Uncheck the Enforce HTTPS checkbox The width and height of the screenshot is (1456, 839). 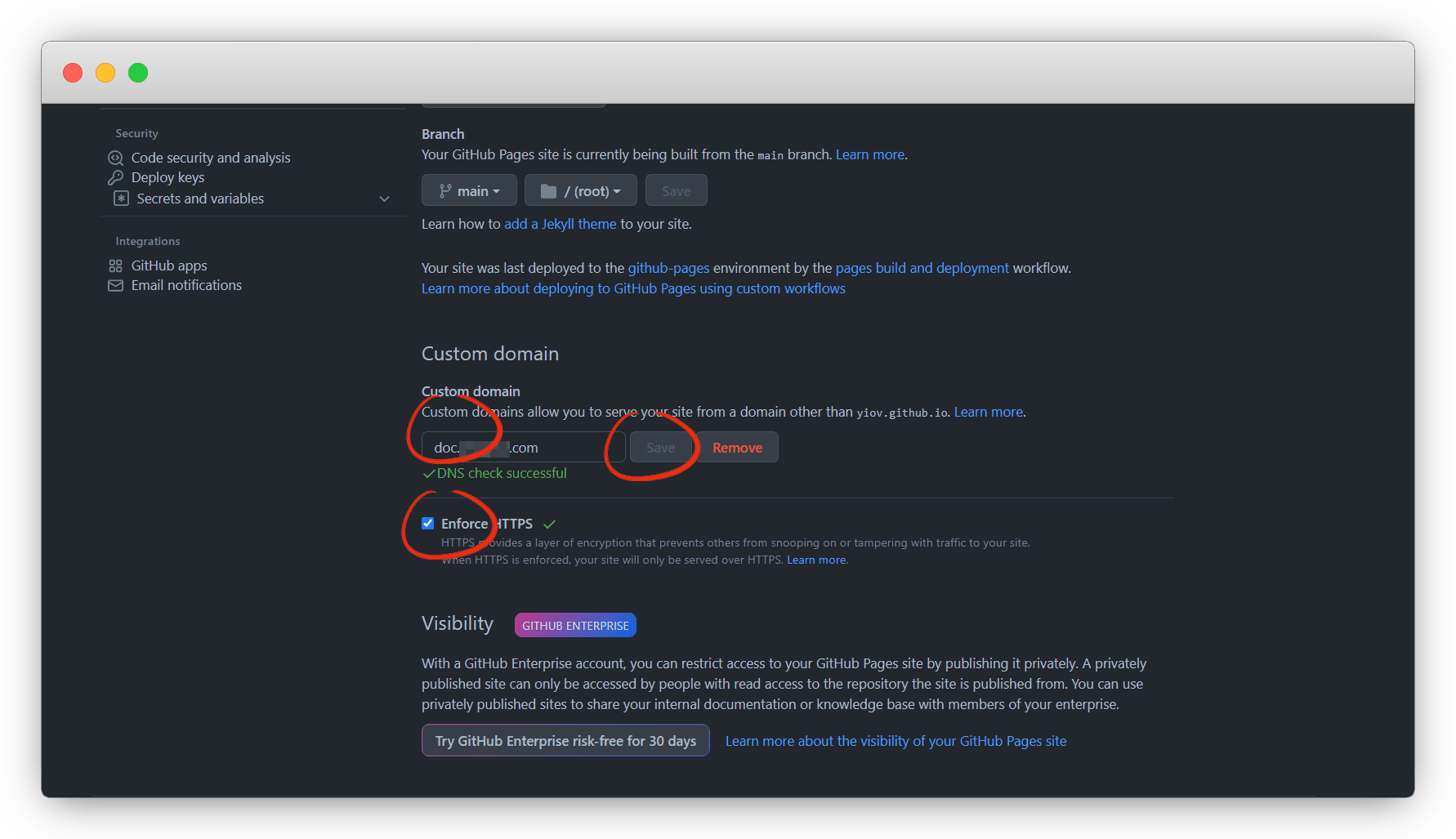click(x=427, y=524)
